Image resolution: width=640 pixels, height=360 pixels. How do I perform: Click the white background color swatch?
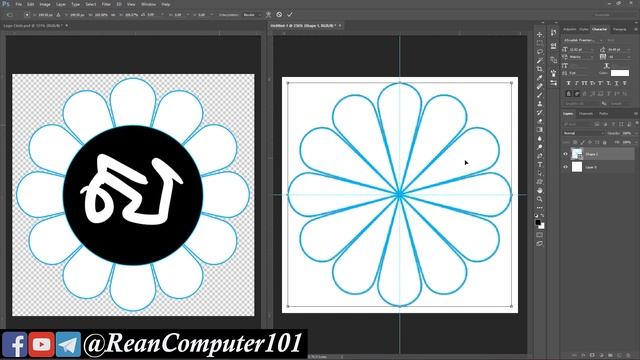tap(542, 226)
